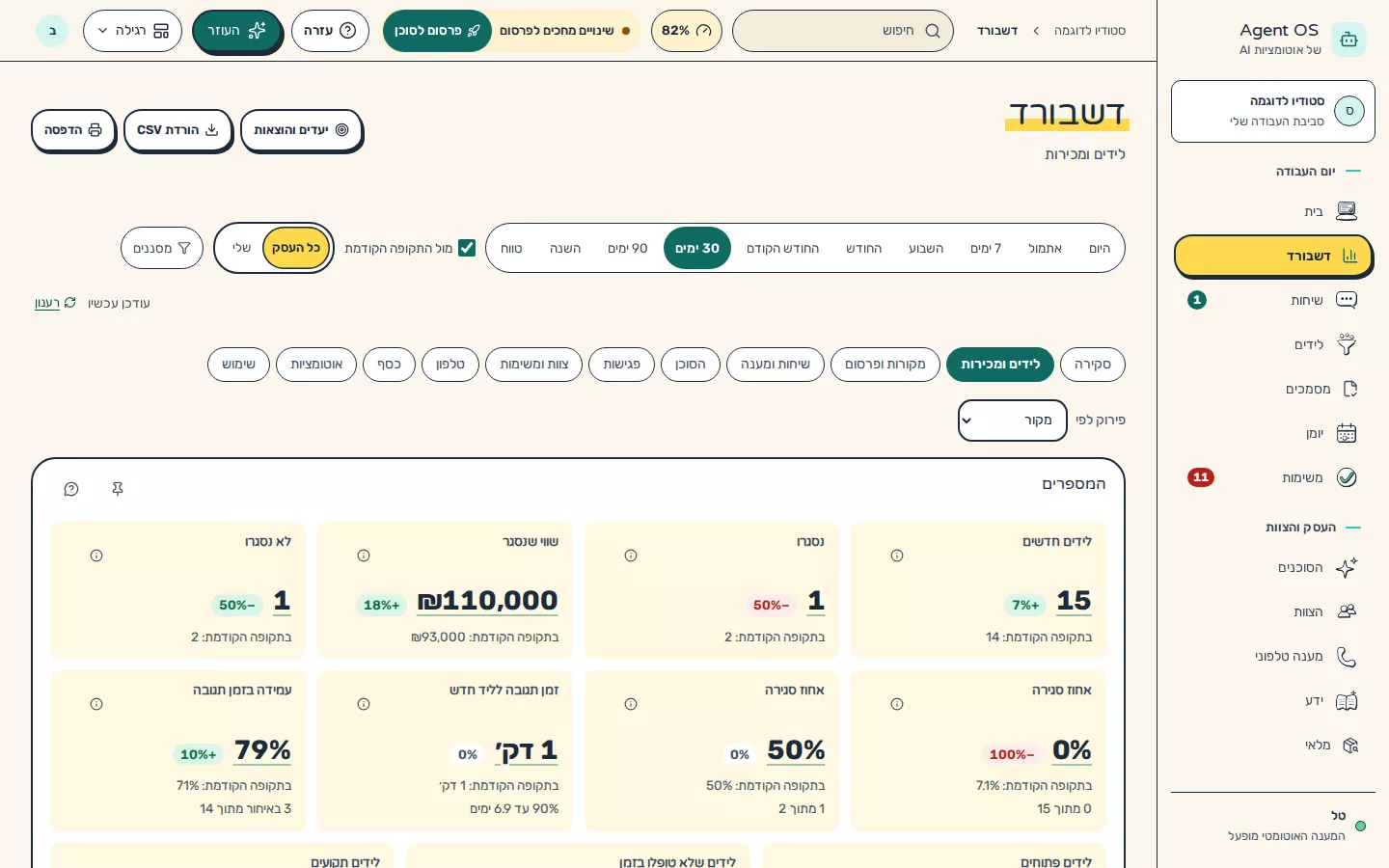Switch to סקירה tab
Viewport: 1389px width, 868px height.
(1093, 365)
